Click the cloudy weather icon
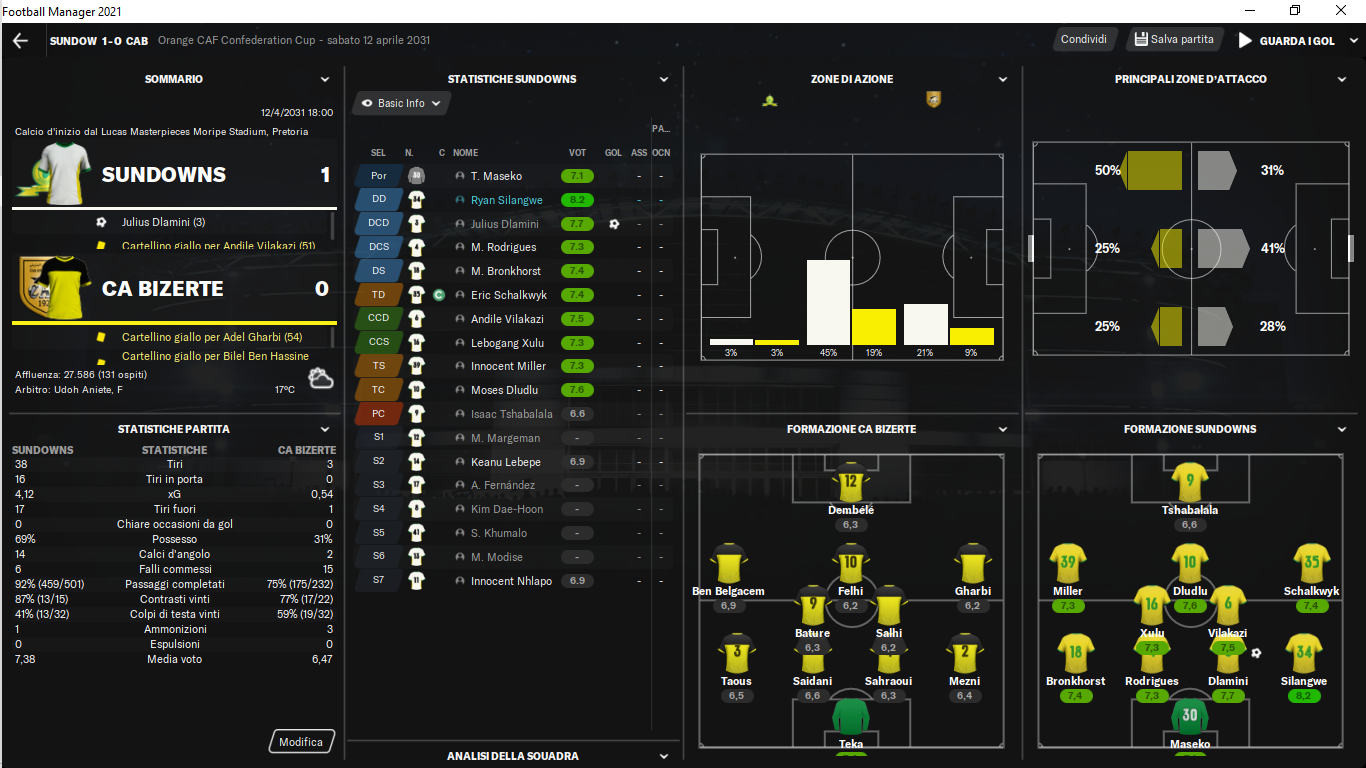Viewport: 1366px width, 768px height. (x=321, y=379)
